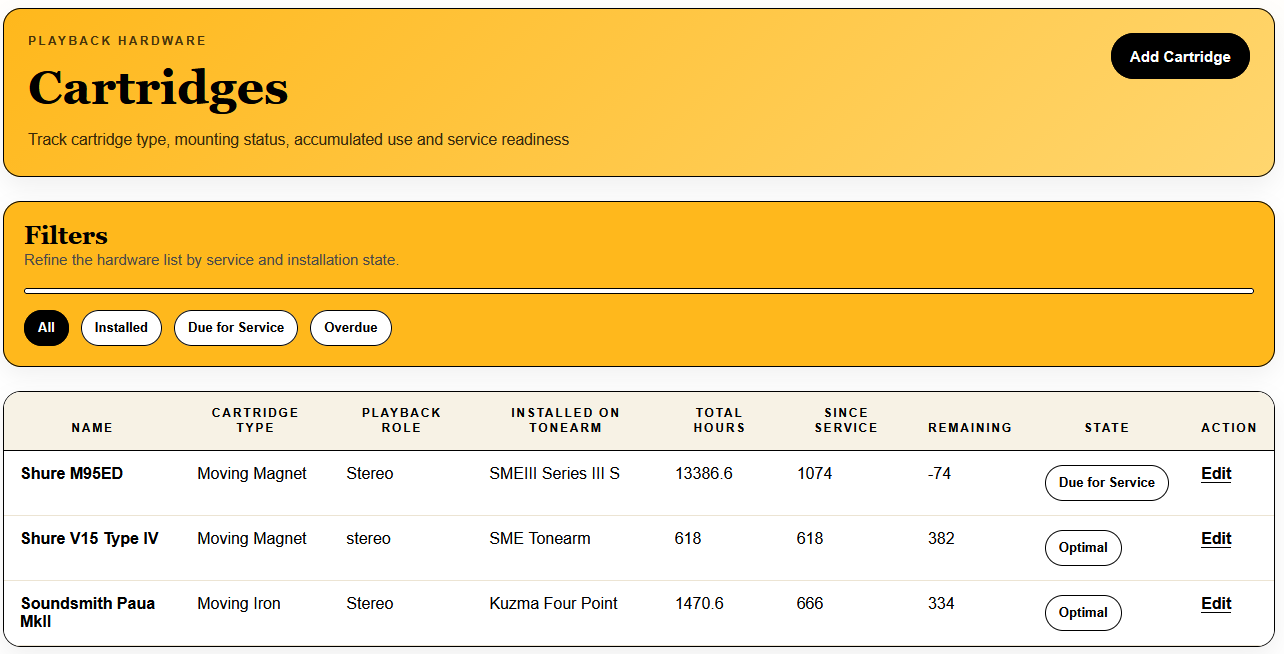Screen dimensions: 1284x654
Task: Select the All filter pill
Action: coord(46,327)
